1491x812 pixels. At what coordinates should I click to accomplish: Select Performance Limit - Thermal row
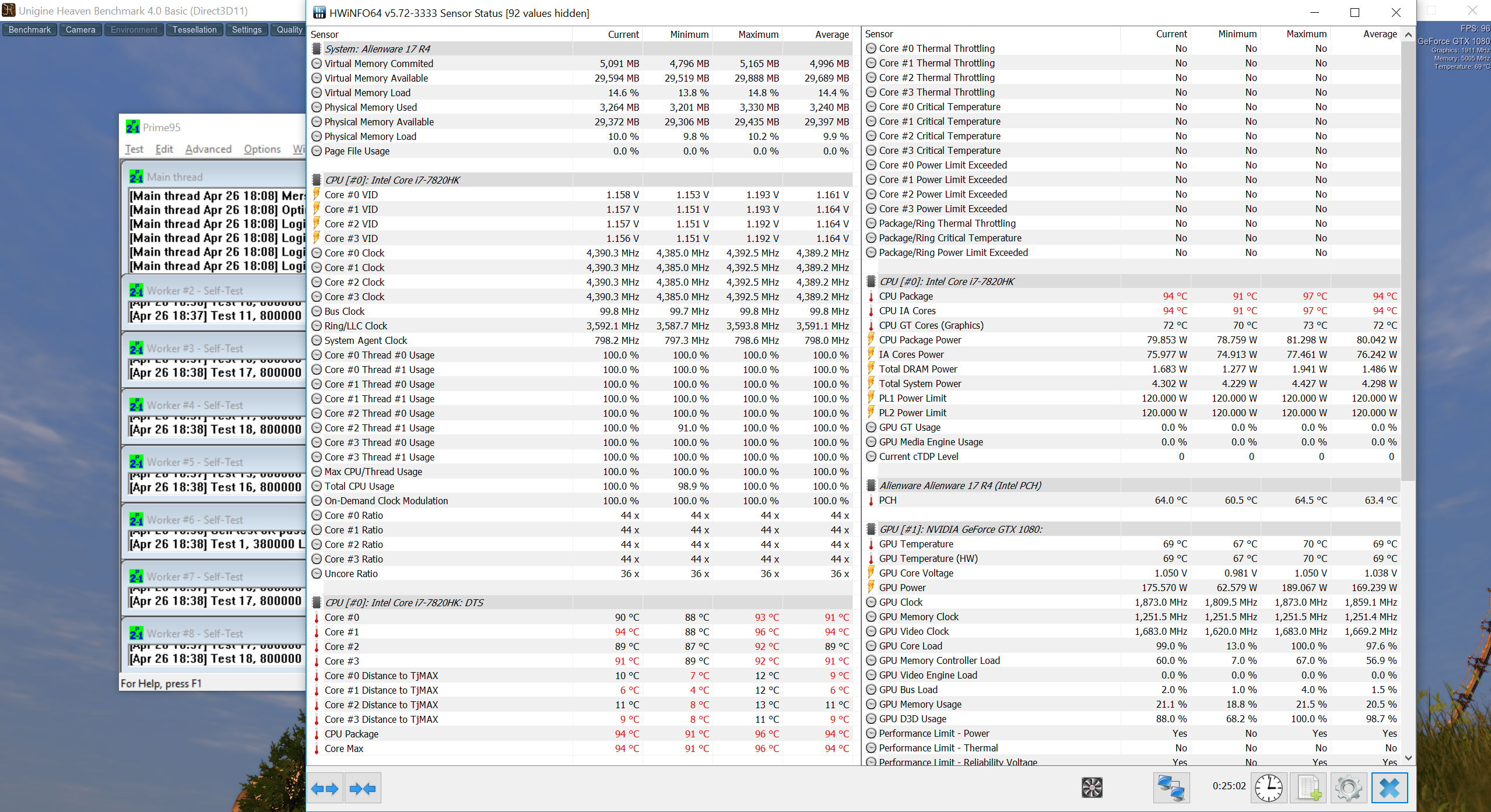coord(1132,747)
